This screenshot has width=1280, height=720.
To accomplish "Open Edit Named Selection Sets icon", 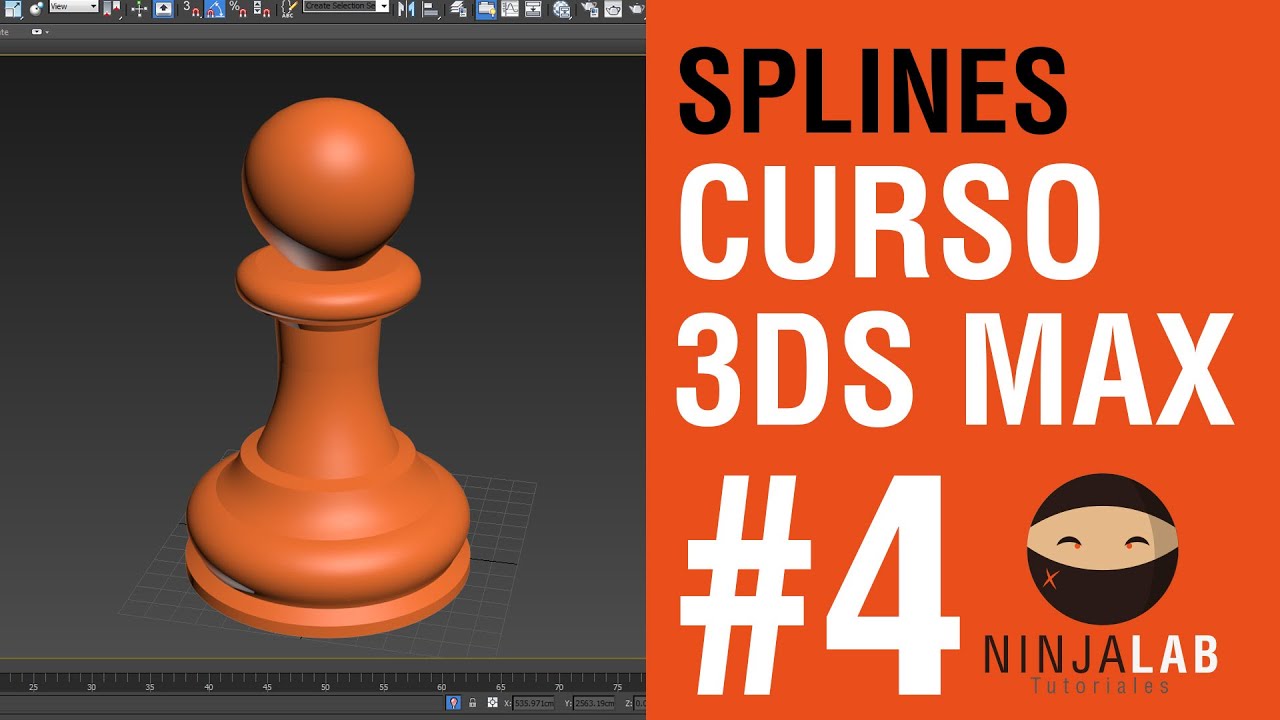I will point(288,9).
